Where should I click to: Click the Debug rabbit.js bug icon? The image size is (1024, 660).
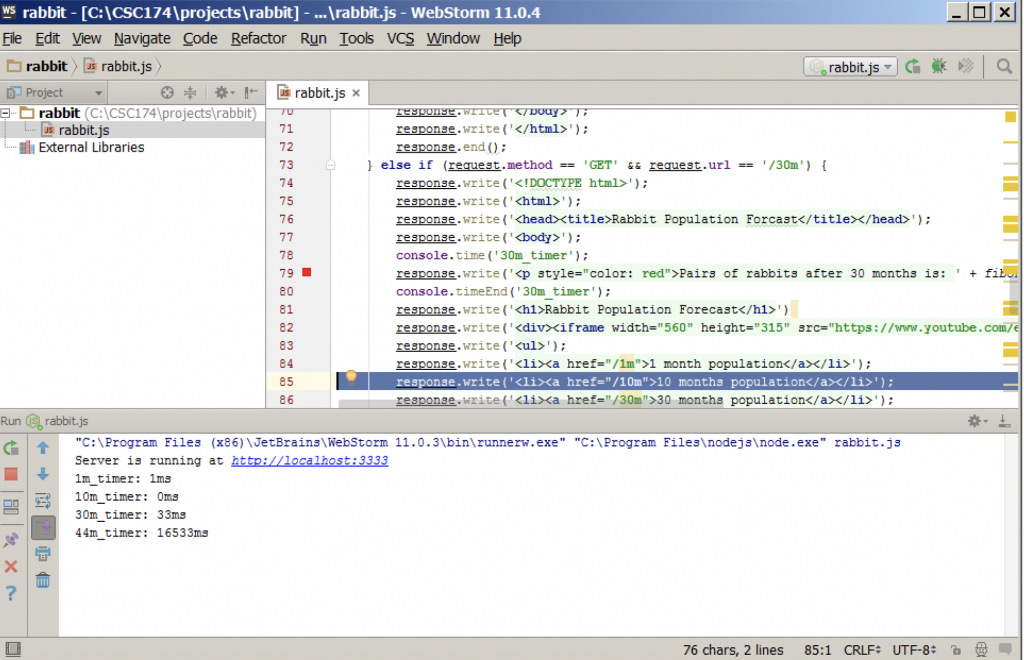(938, 66)
